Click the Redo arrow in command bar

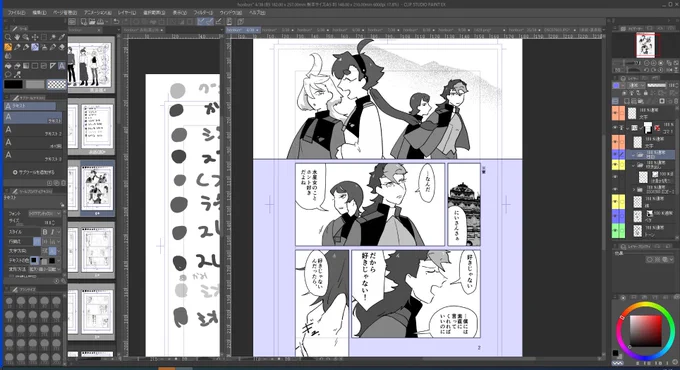click(x=125, y=21)
